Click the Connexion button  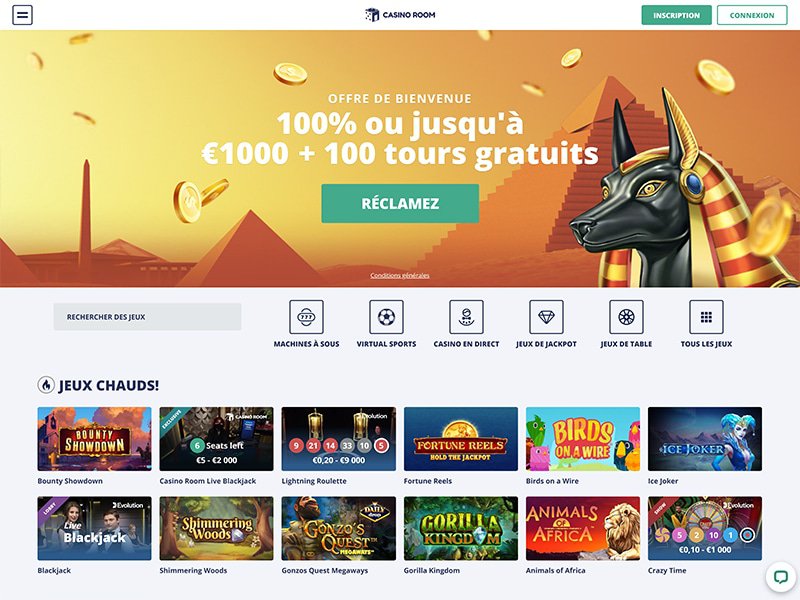click(x=752, y=15)
